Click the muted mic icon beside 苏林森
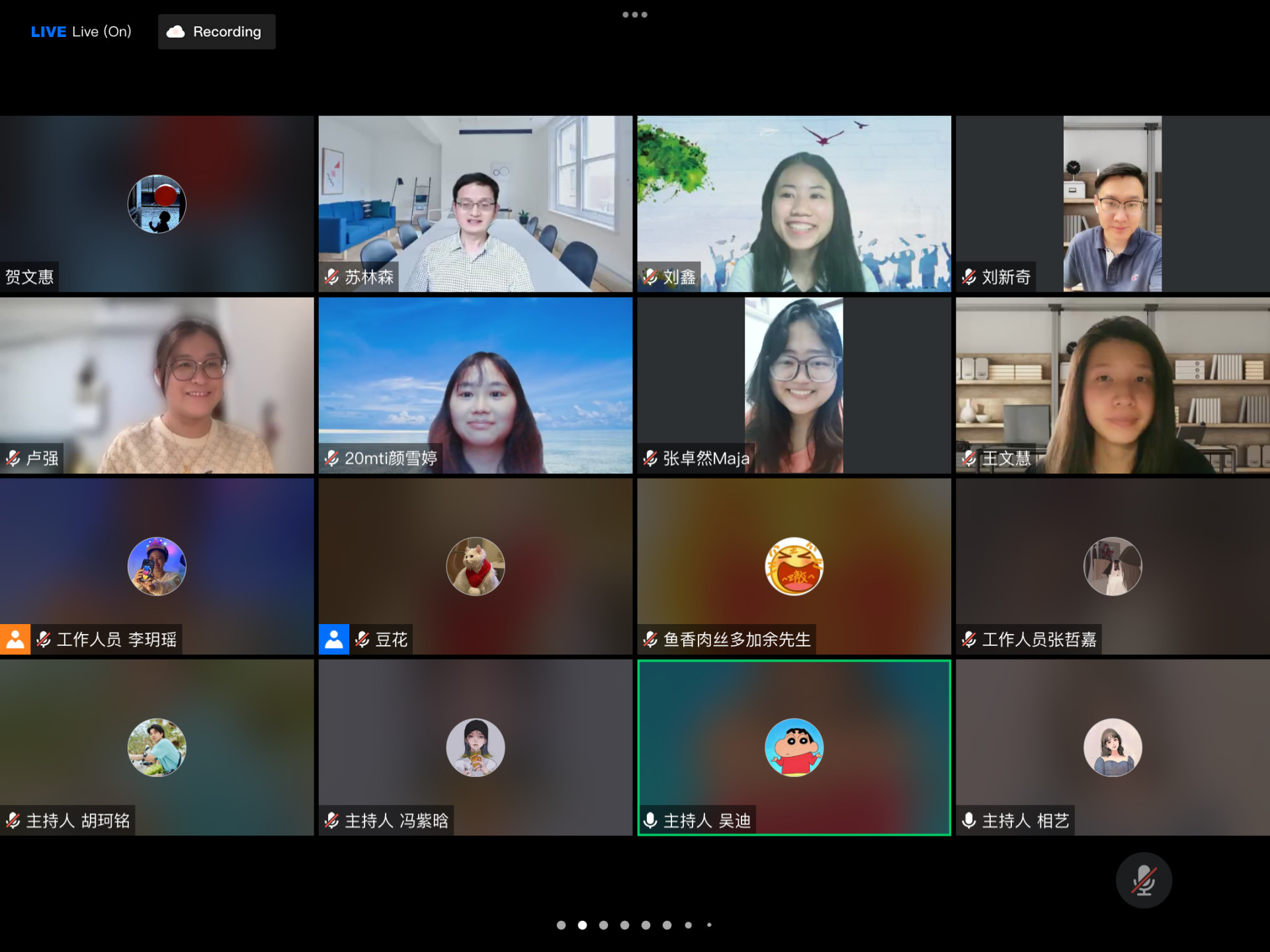The image size is (1270, 952). point(331,277)
